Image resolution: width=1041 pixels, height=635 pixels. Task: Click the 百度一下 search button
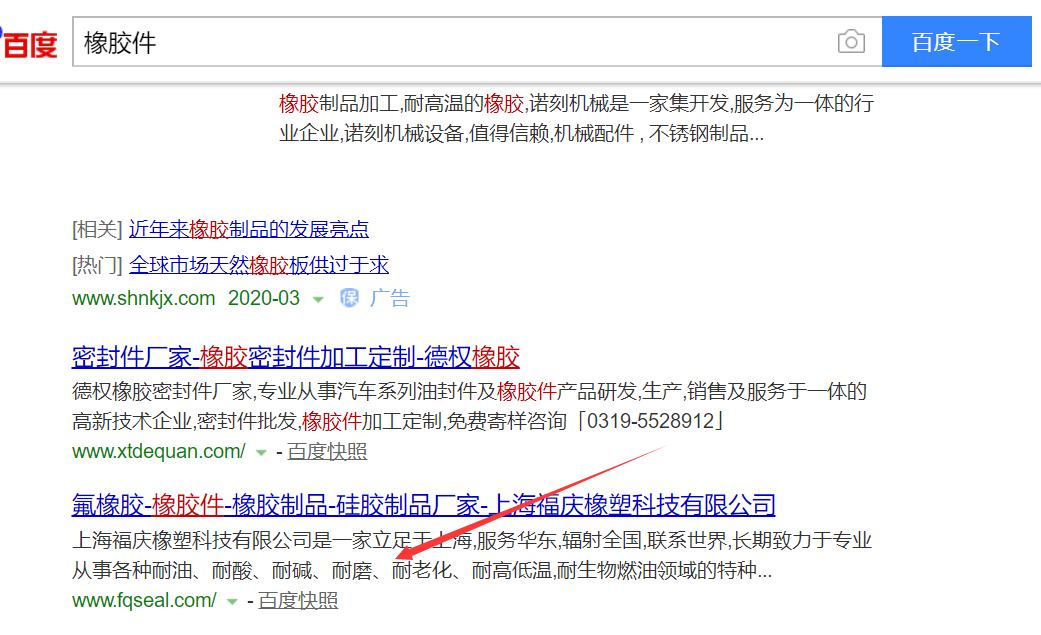pyautogui.click(x=956, y=42)
